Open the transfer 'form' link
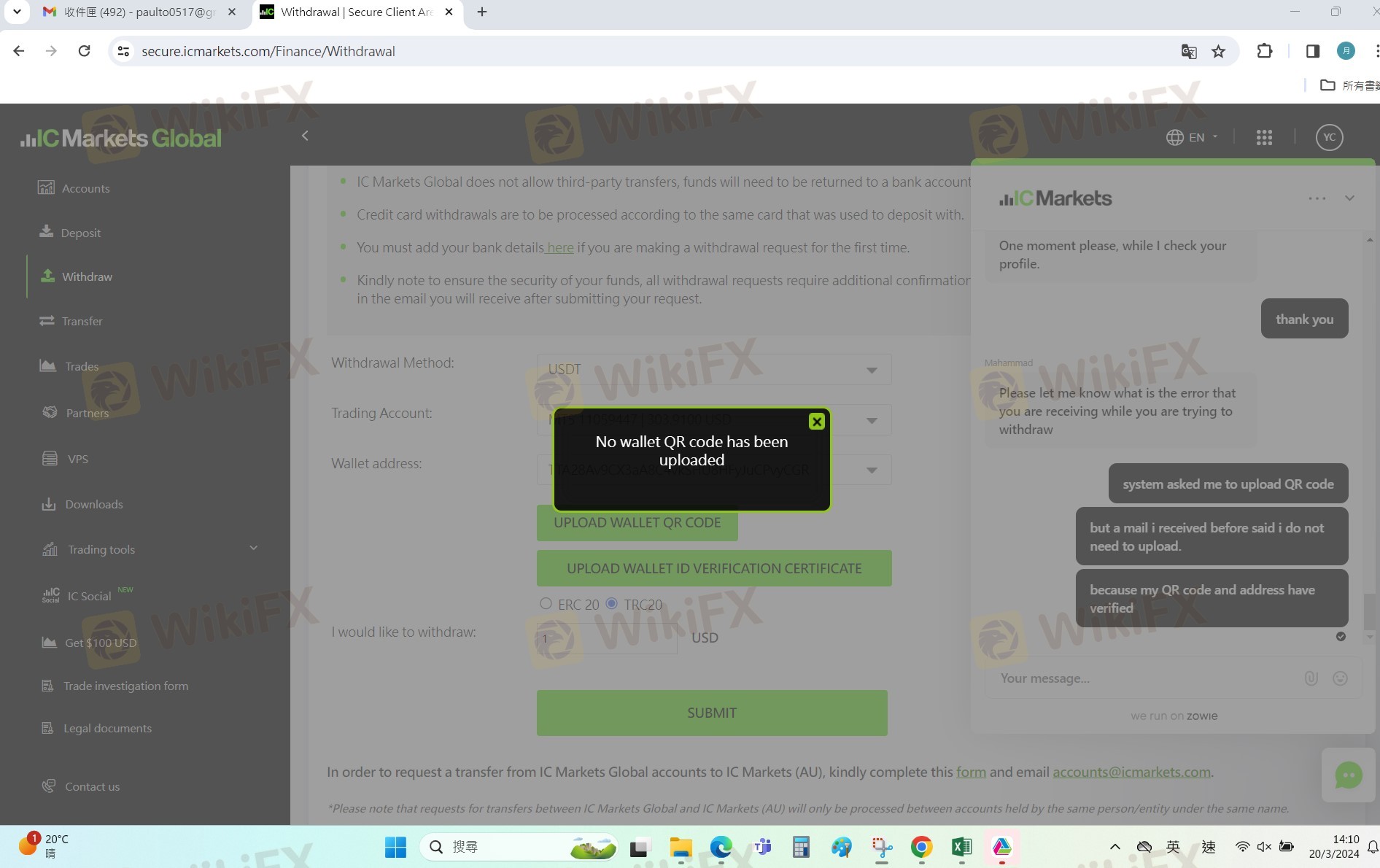1380x868 pixels. pos(971,772)
